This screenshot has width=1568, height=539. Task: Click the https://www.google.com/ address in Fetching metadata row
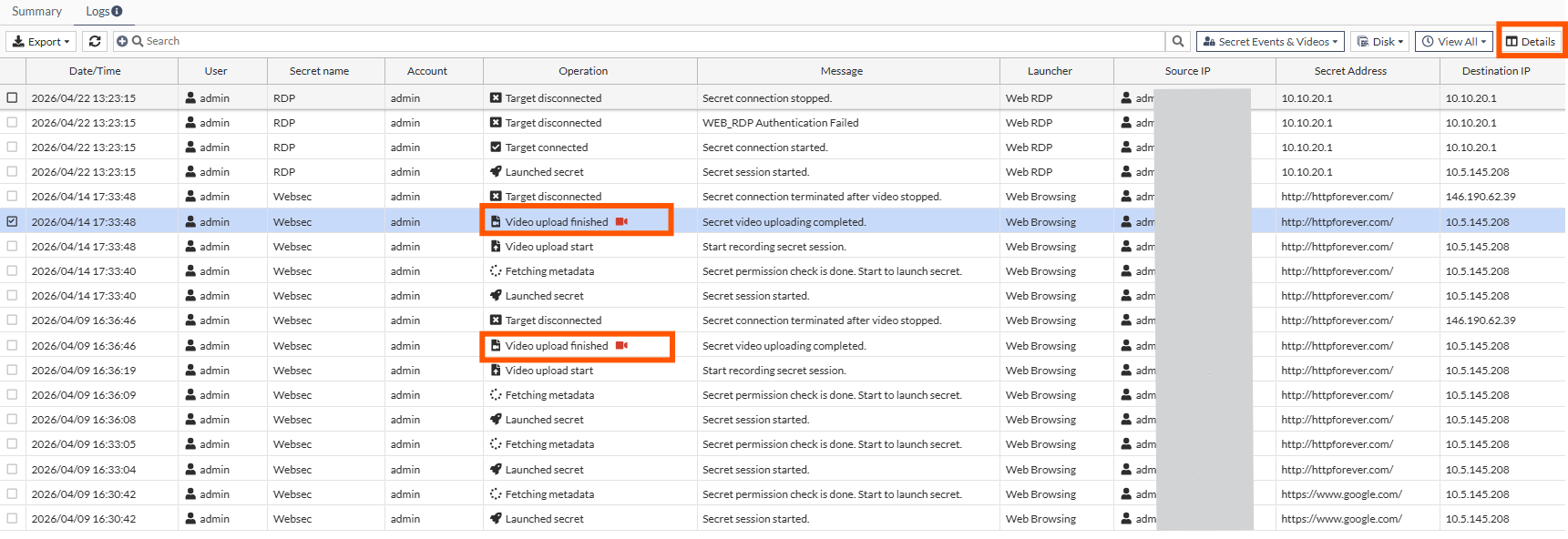point(1341,493)
